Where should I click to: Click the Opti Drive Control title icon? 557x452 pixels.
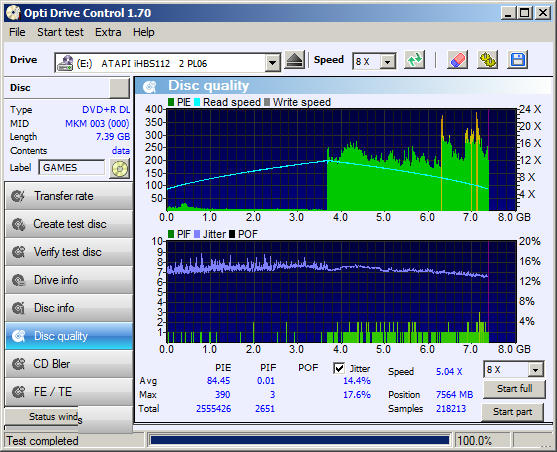pos(13,13)
